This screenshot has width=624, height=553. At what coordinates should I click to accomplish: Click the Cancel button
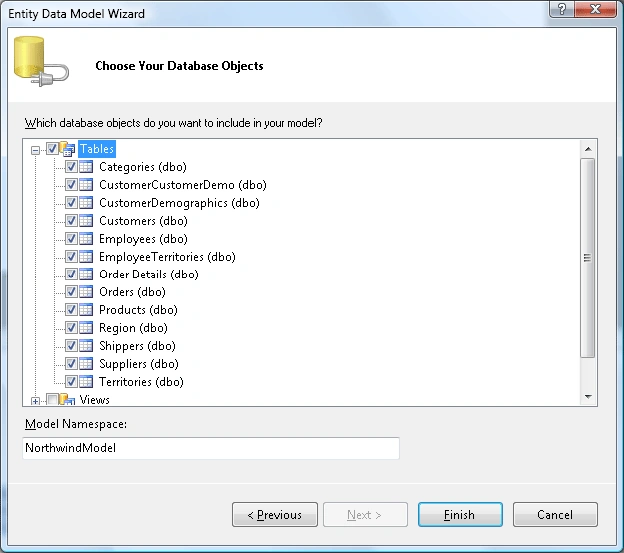555,514
